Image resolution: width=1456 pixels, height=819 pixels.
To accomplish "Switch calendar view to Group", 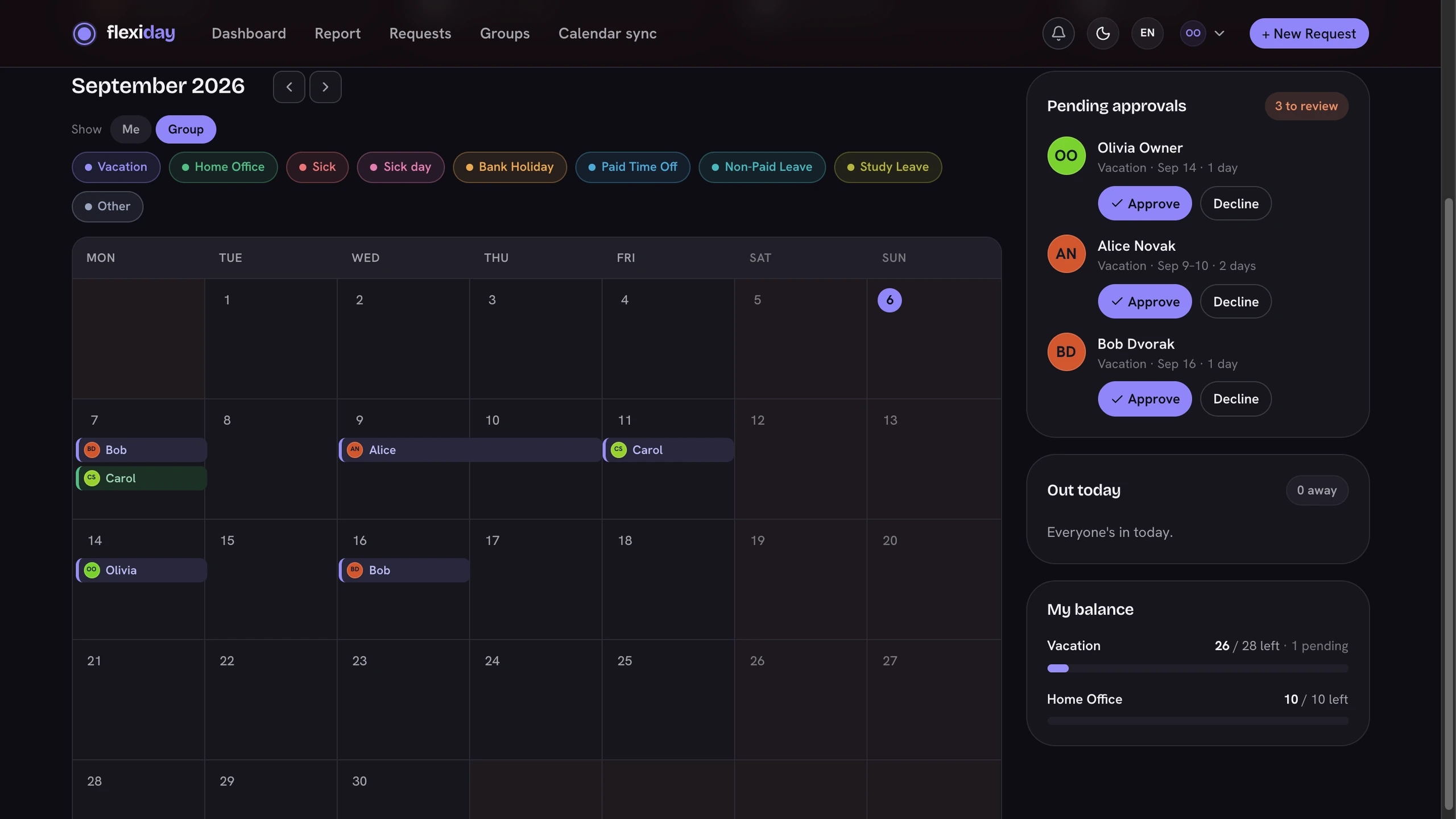I will (x=185, y=129).
